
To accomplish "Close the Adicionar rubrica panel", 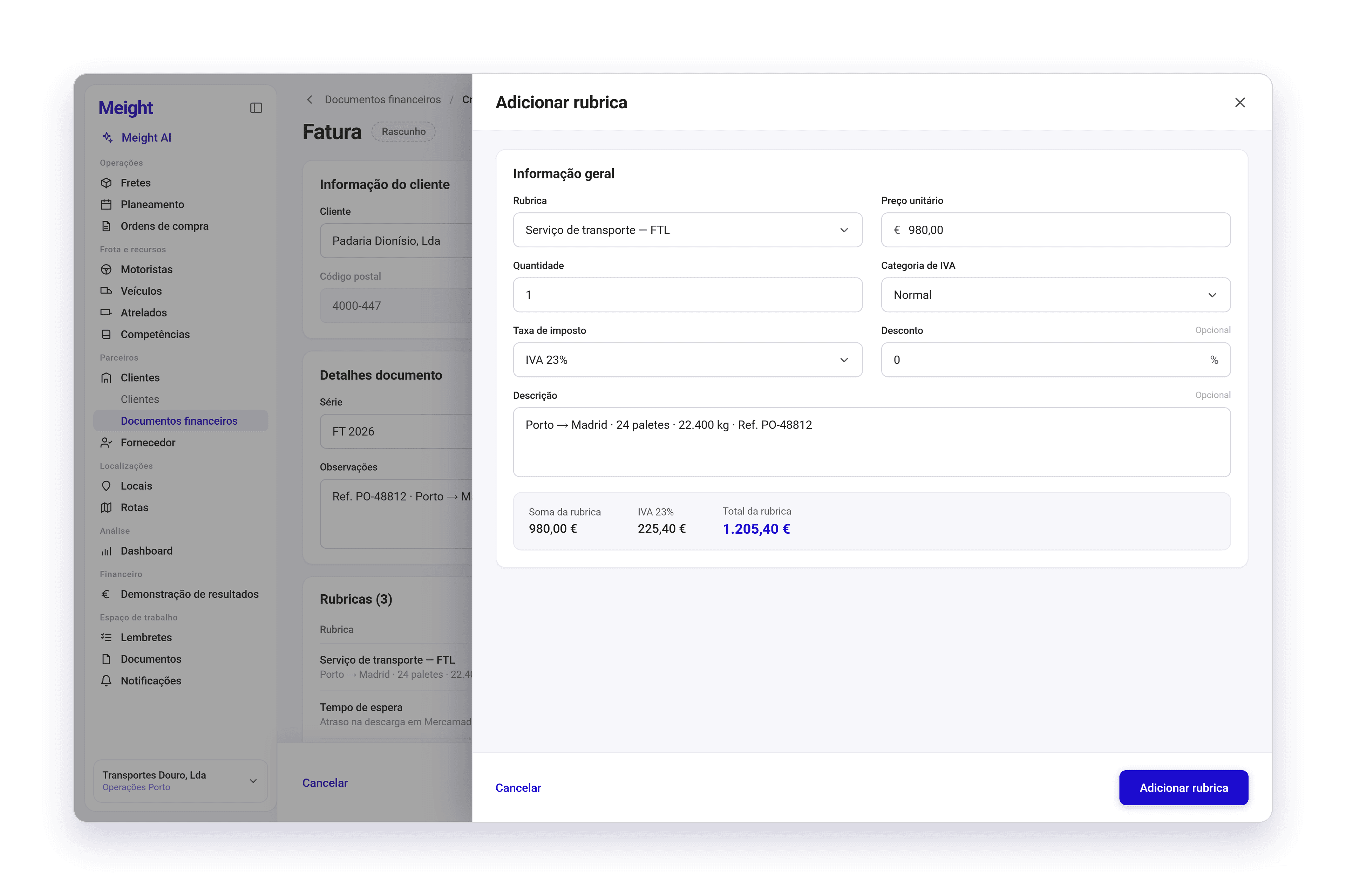I will [1239, 102].
